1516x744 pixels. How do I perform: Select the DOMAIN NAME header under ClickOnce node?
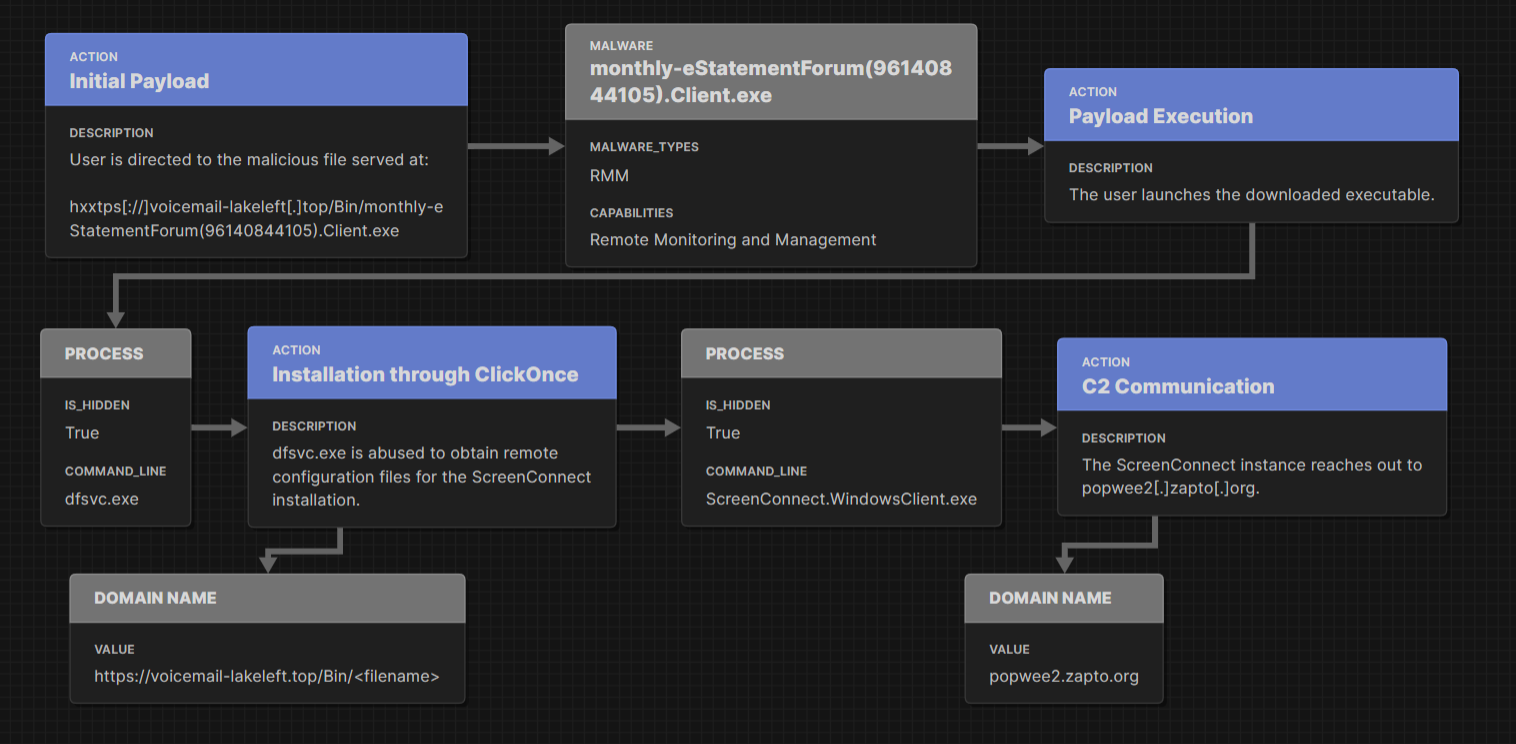155,597
